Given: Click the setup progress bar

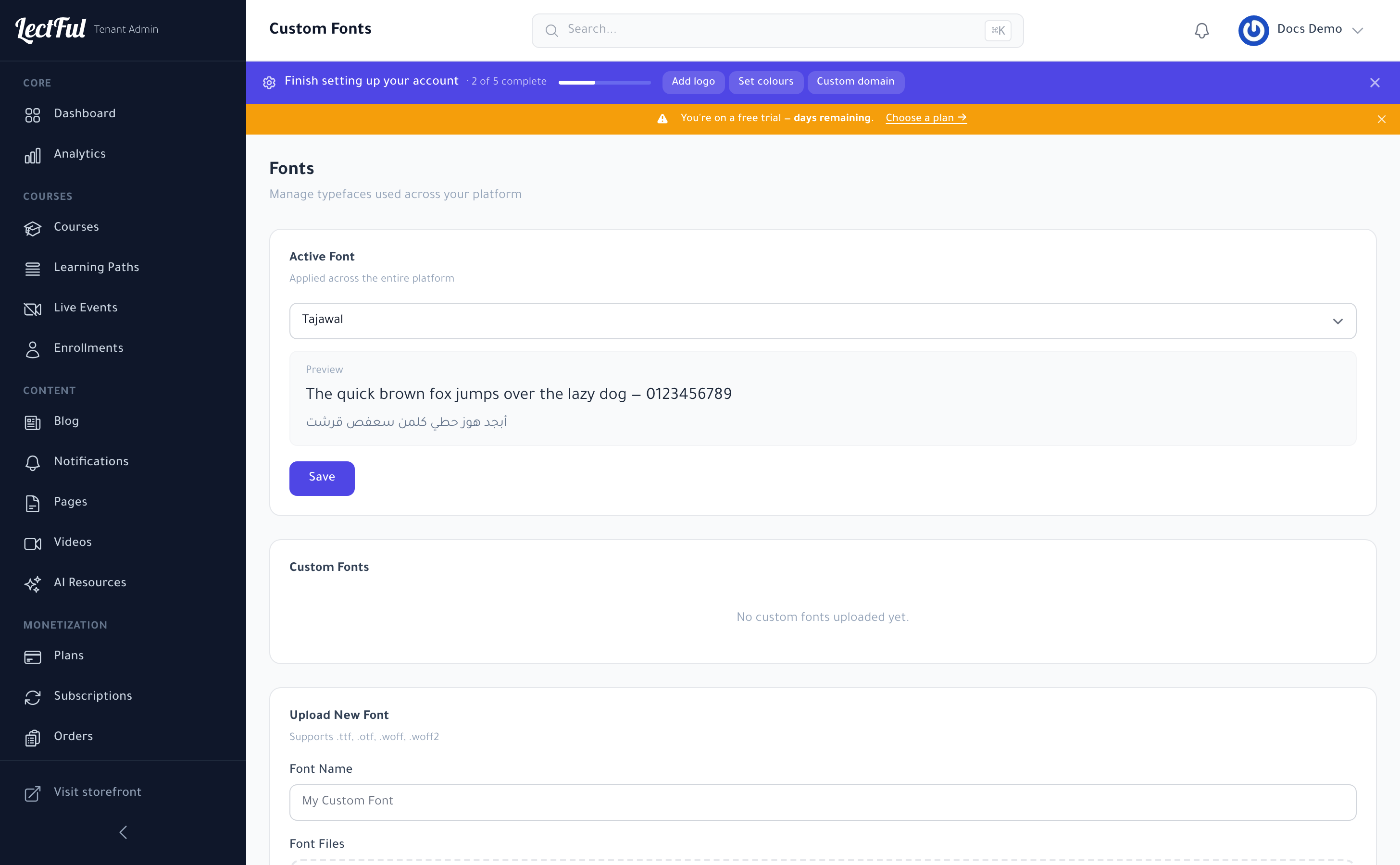Looking at the screenshot, I should pos(604,82).
